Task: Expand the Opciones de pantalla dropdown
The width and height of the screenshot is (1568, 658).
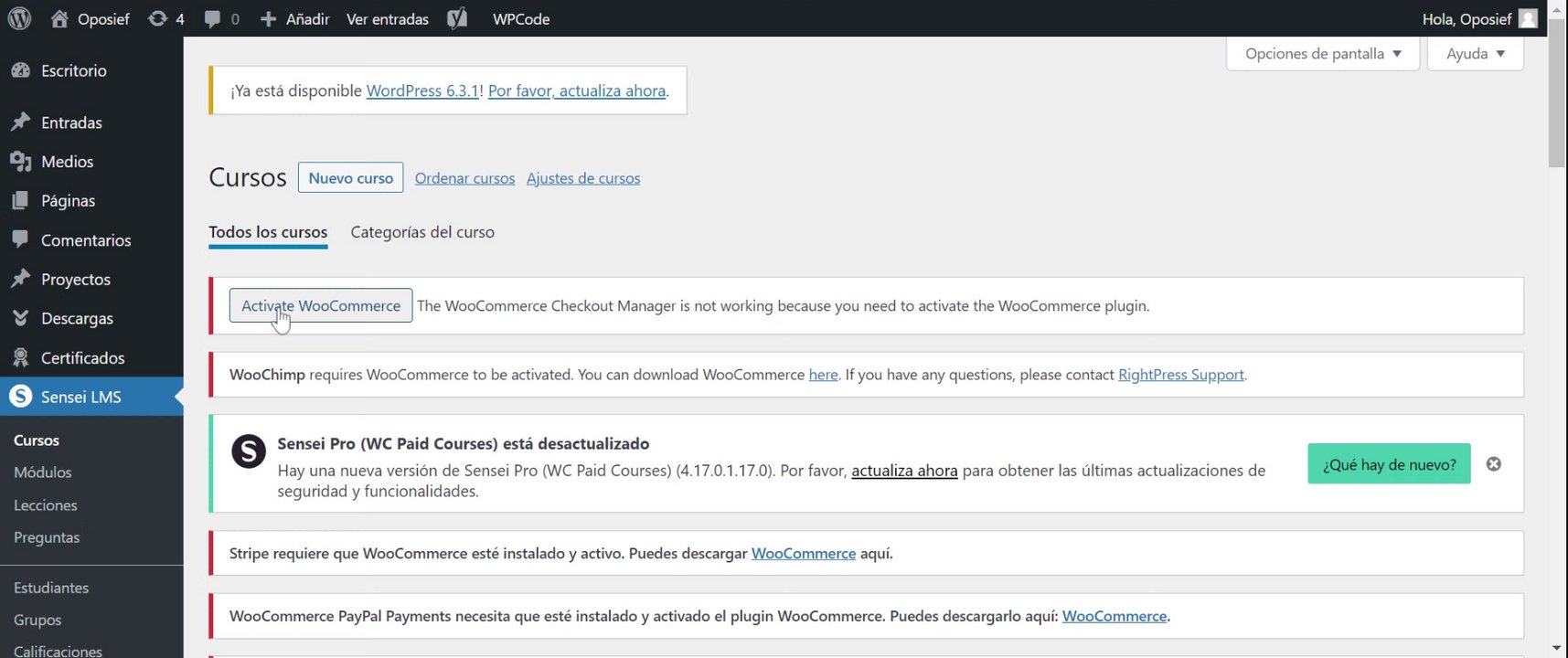Action: (1322, 54)
